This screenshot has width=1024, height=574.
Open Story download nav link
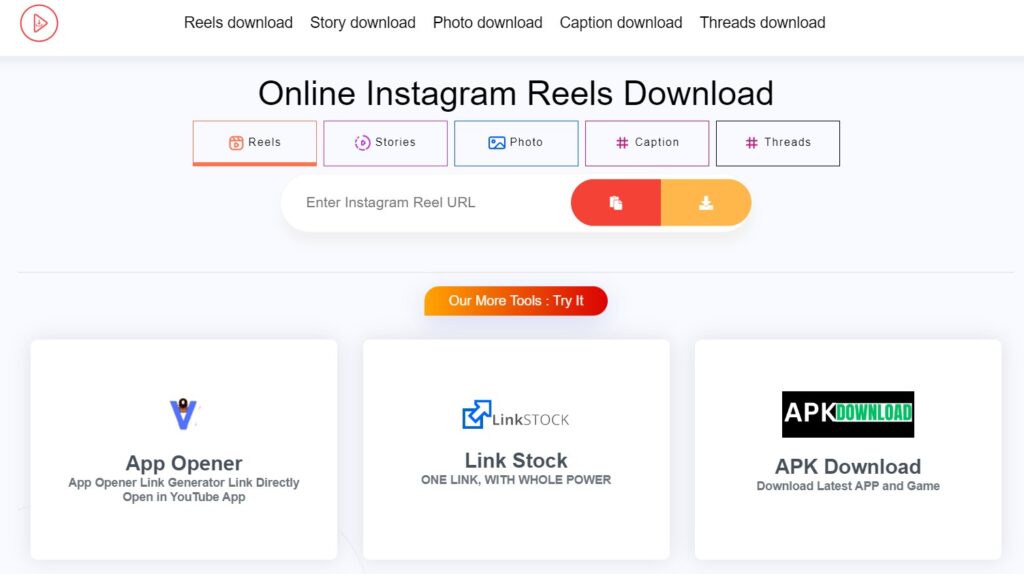pyautogui.click(x=362, y=23)
